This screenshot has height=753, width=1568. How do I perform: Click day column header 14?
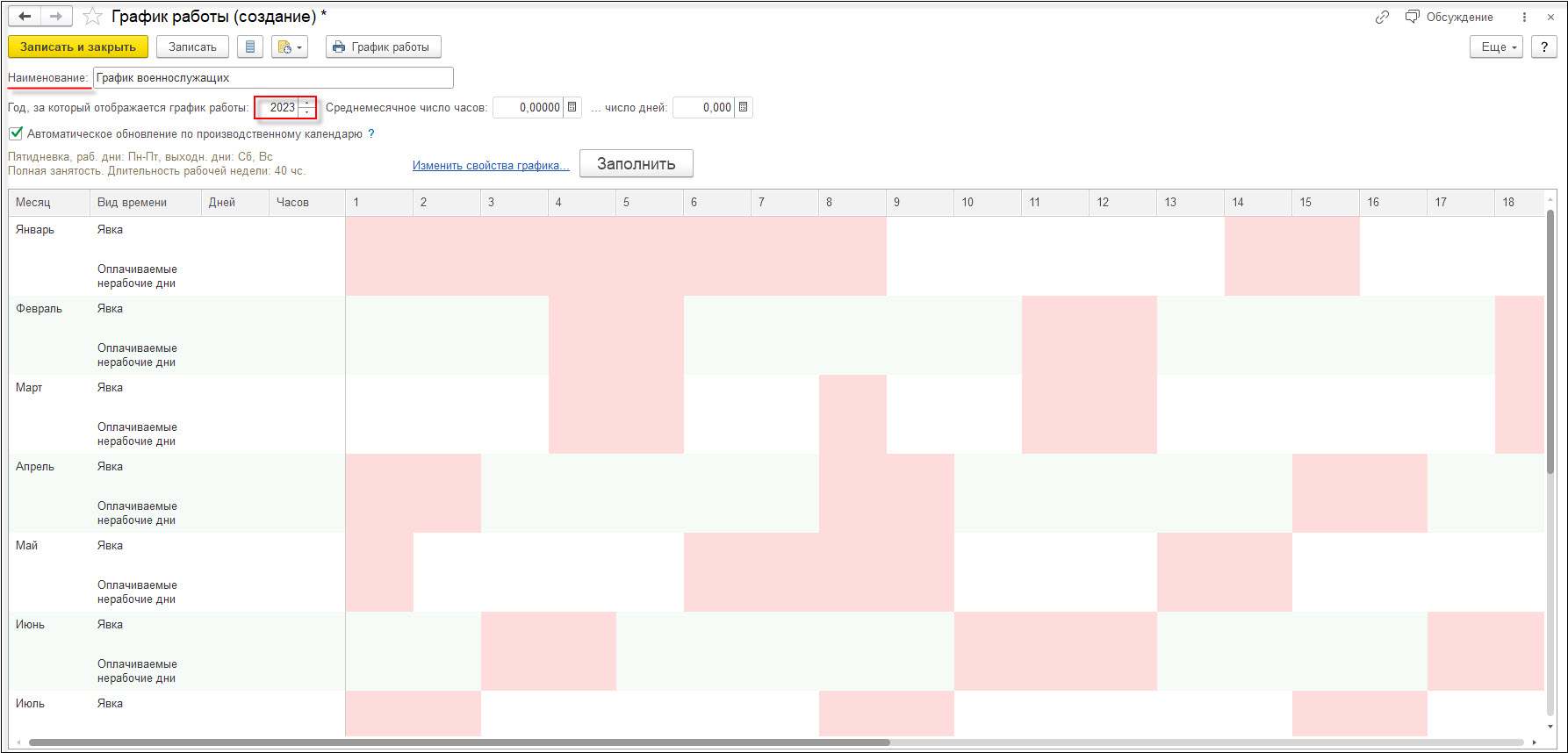click(x=1258, y=202)
